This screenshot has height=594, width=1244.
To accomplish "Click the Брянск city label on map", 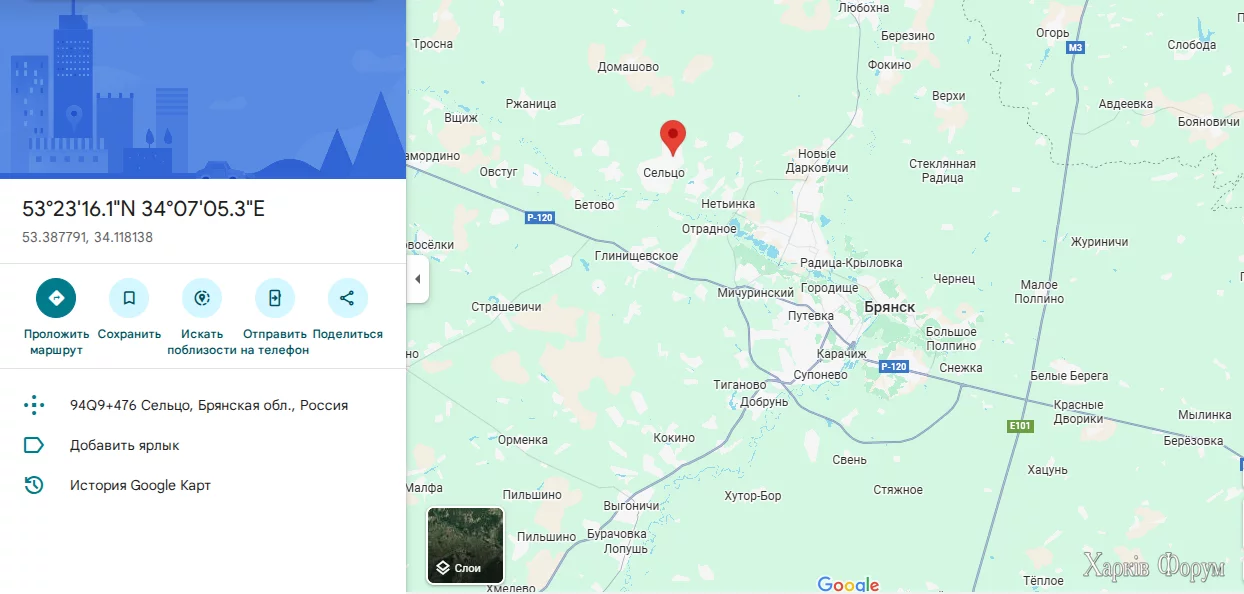I will 890,307.
